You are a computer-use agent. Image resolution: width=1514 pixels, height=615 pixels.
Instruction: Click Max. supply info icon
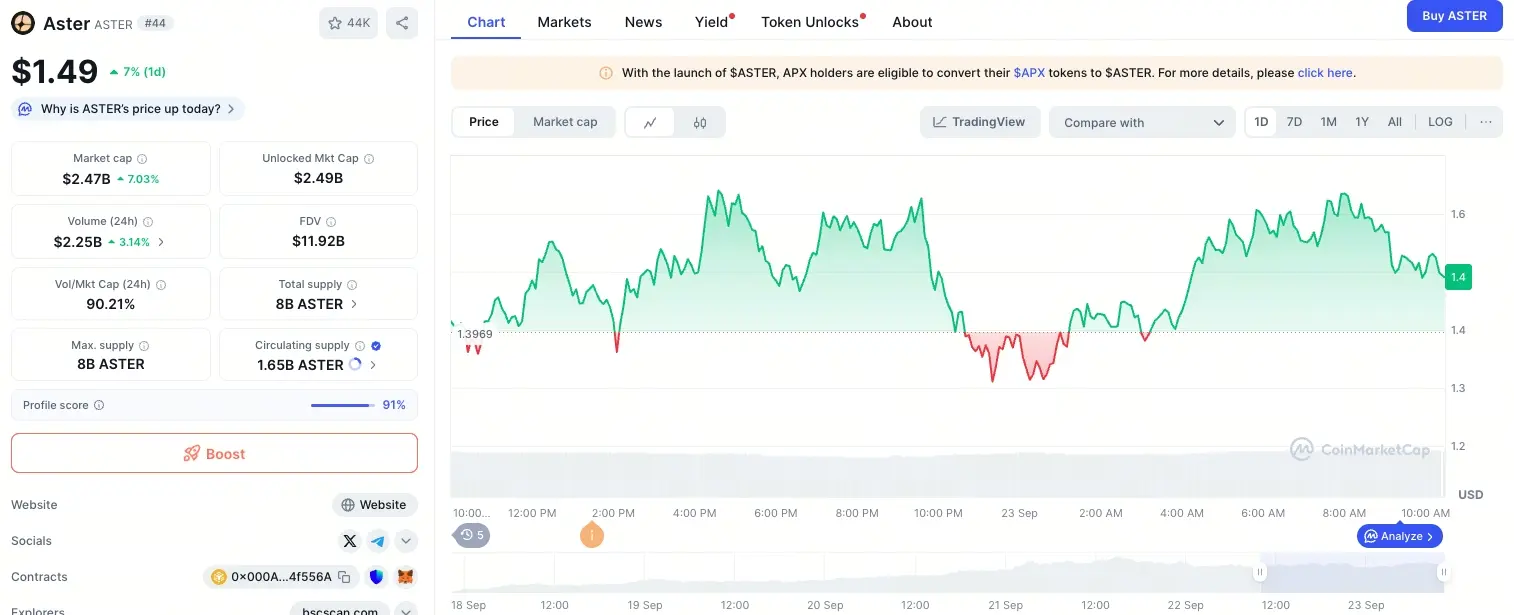click(x=144, y=346)
